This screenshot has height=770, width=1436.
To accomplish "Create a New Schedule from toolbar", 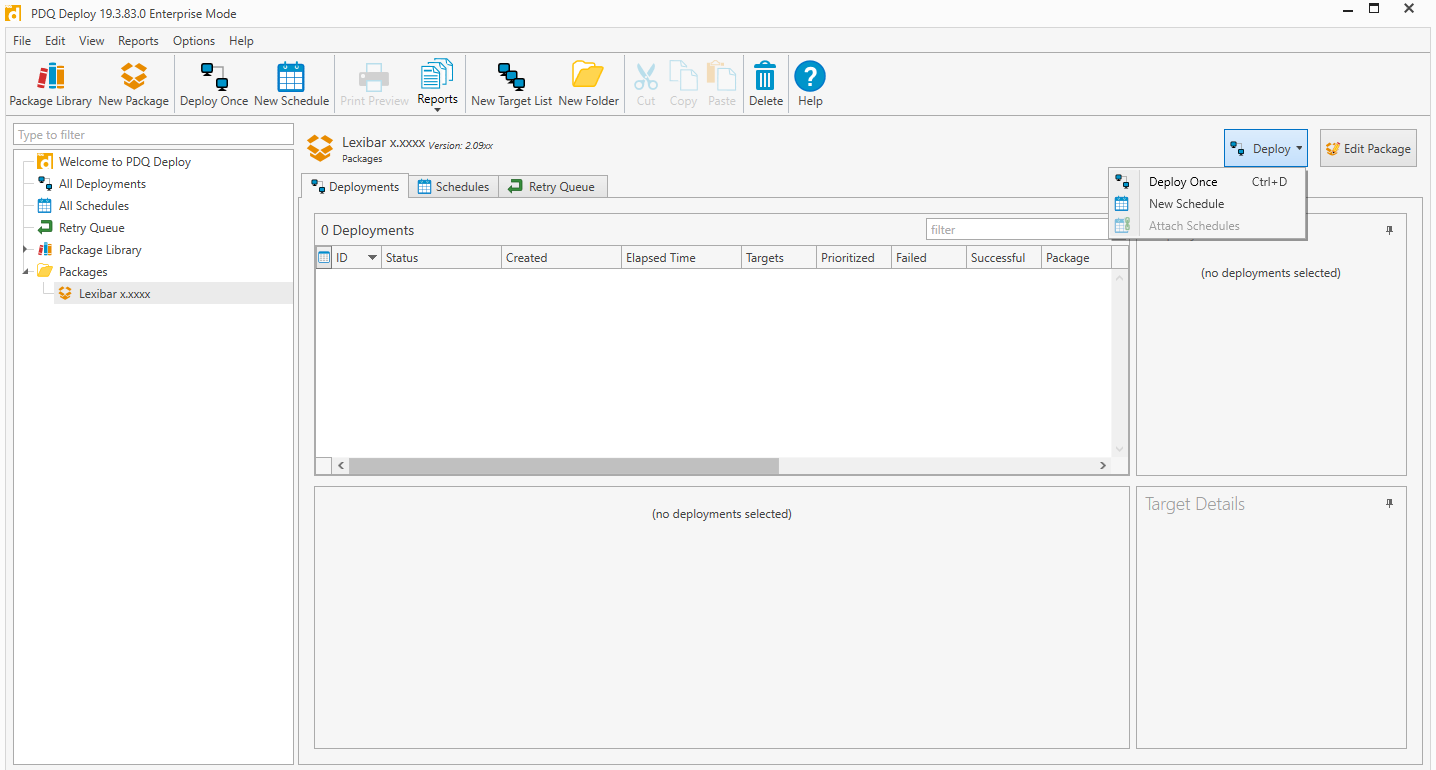I will [291, 84].
